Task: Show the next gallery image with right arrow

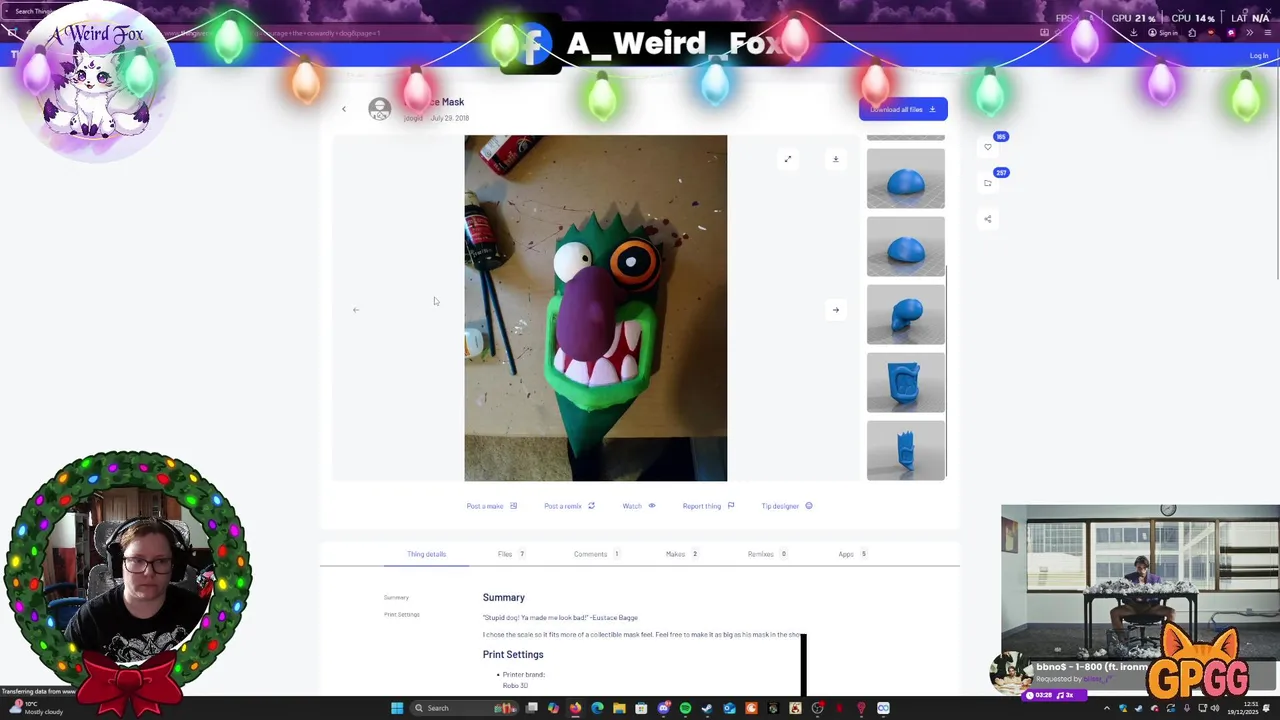Action: click(836, 310)
